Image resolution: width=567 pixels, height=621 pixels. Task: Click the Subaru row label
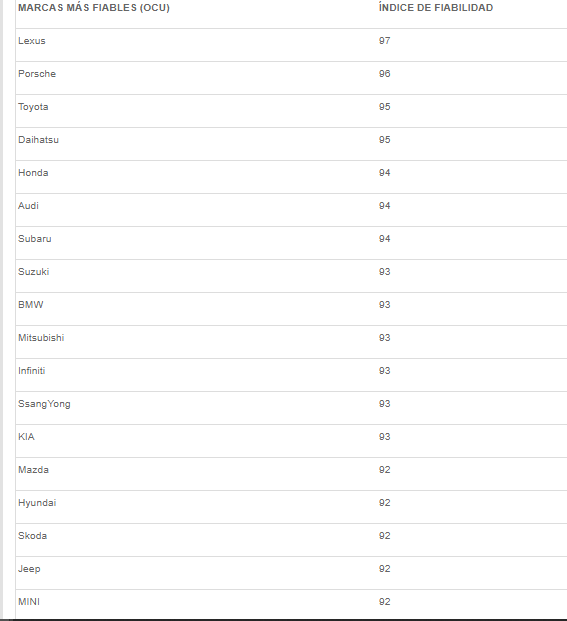click(x=35, y=239)
